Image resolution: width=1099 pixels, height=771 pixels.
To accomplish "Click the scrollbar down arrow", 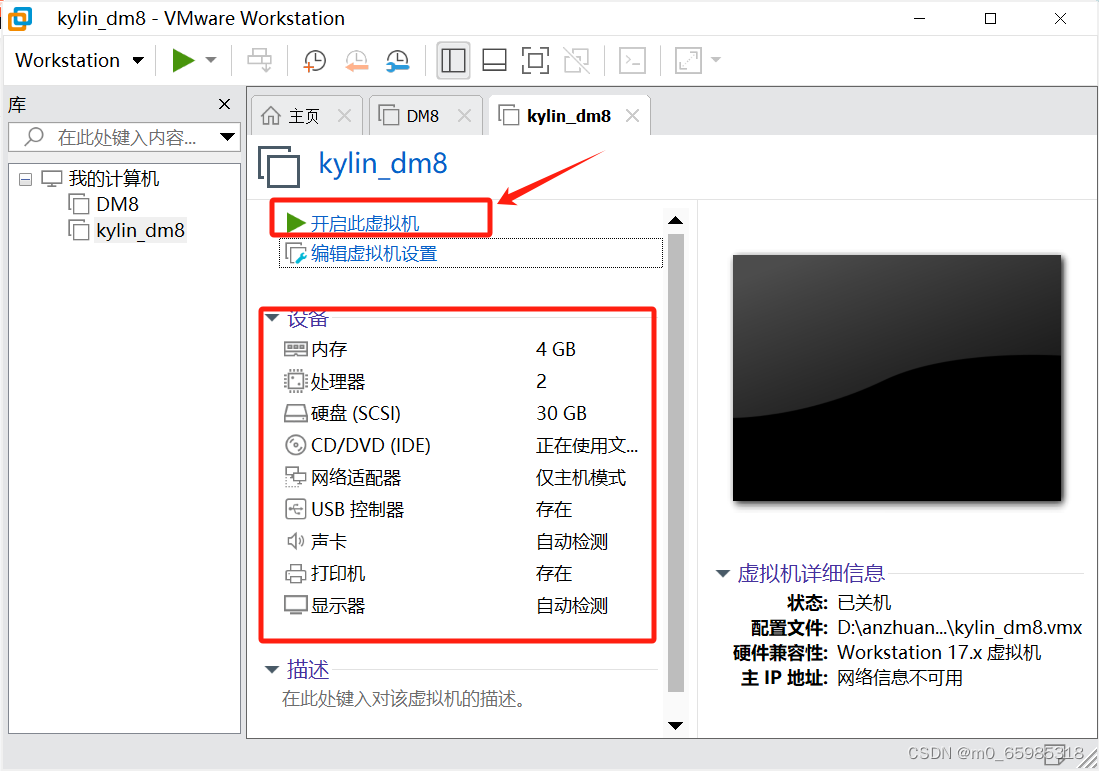I will coord(676,725).
